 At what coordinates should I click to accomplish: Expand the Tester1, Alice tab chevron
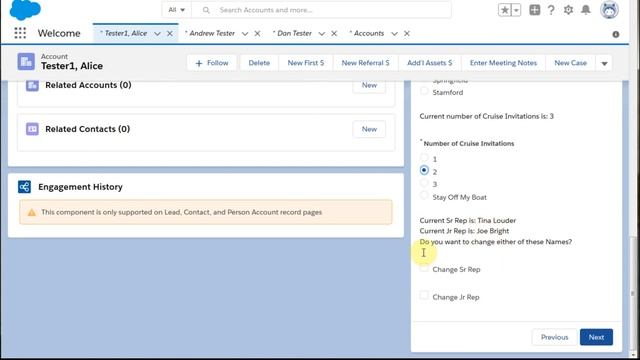coord(157,33)
